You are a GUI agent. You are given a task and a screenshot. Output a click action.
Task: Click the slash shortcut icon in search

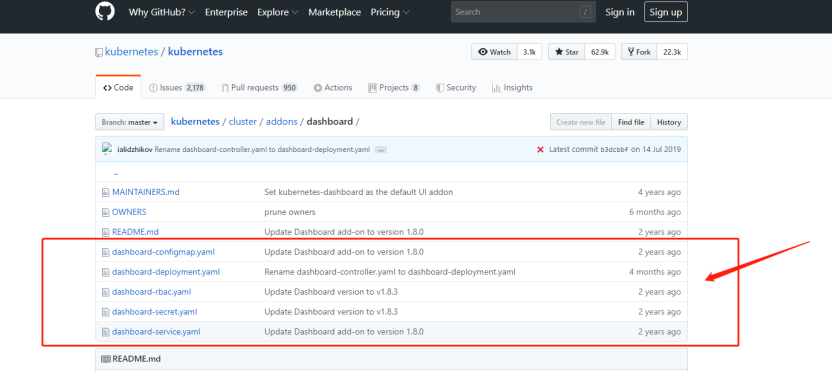(x=586, y=12)
